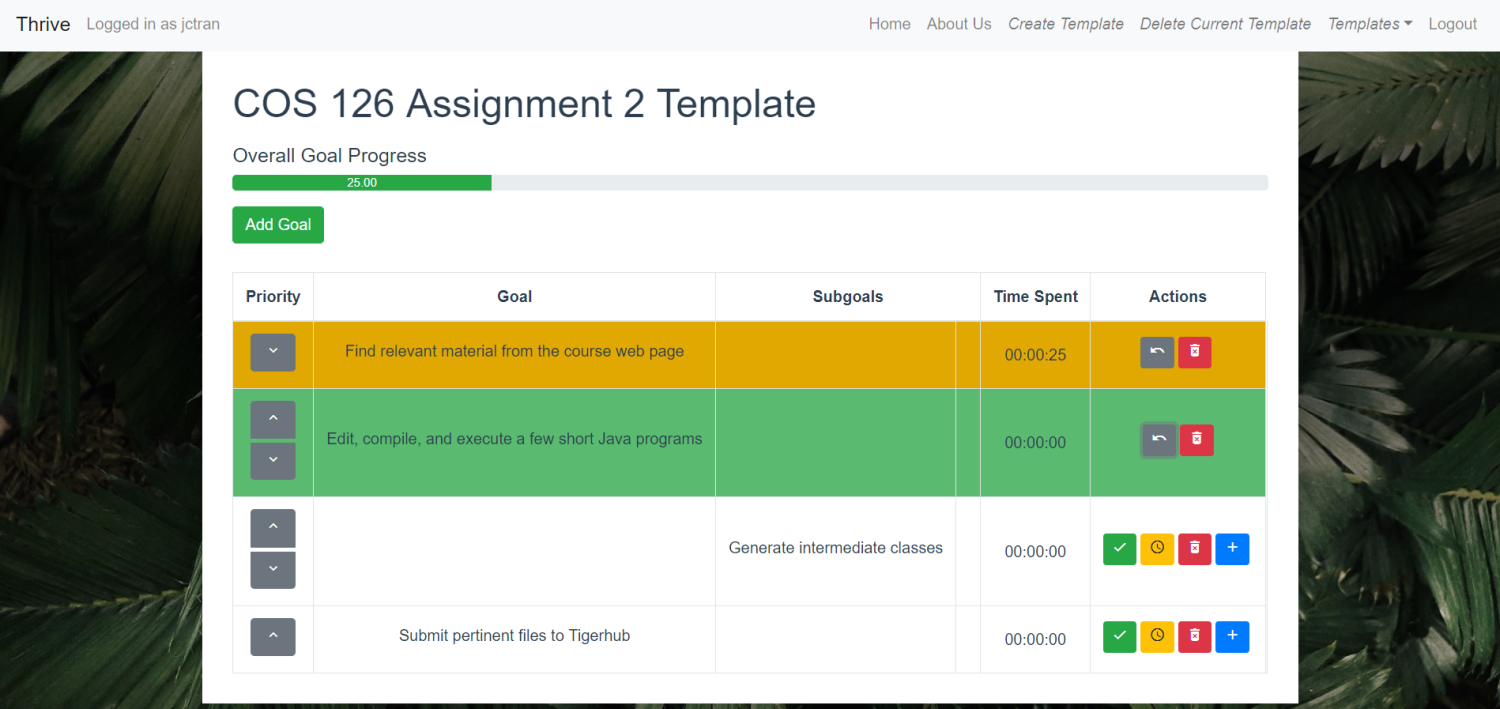
Task: Open the Create Template page
Action: (x=1066, y=24)
